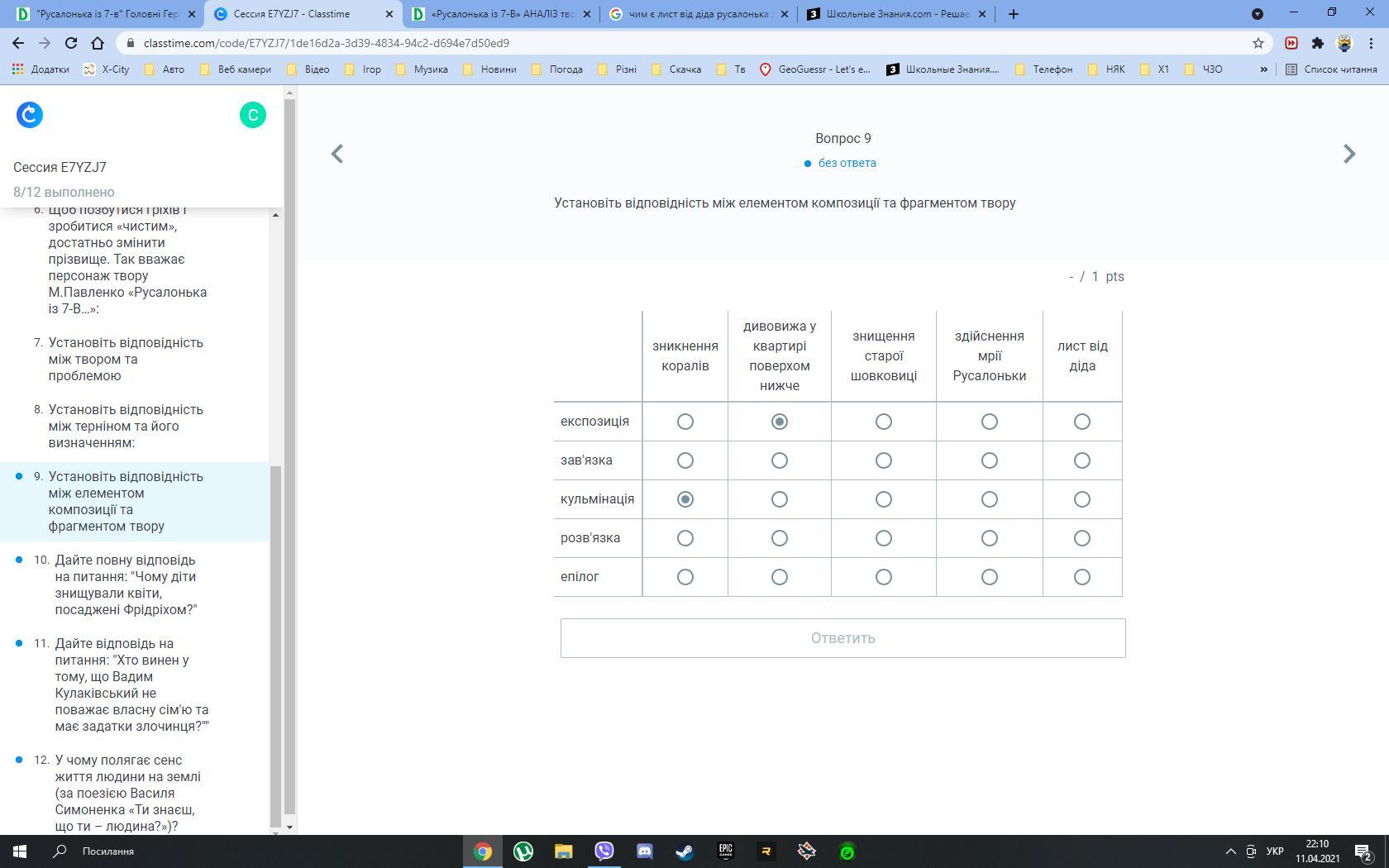Open File Explorer from the taskbar
Viewport: 1389px width, 868px height.
[x=564, y=851]
